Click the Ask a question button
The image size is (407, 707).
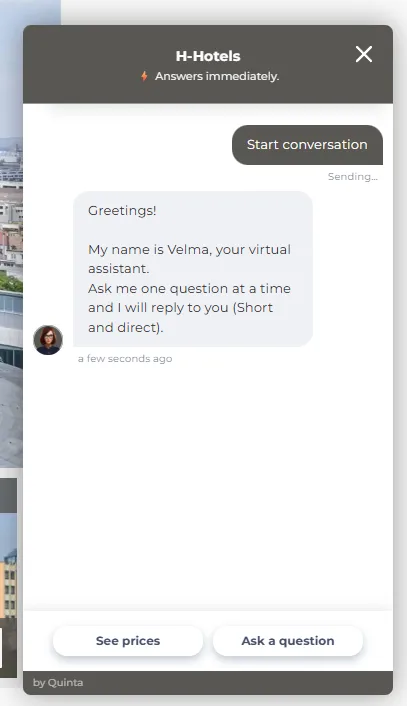[x=288, y=641]
